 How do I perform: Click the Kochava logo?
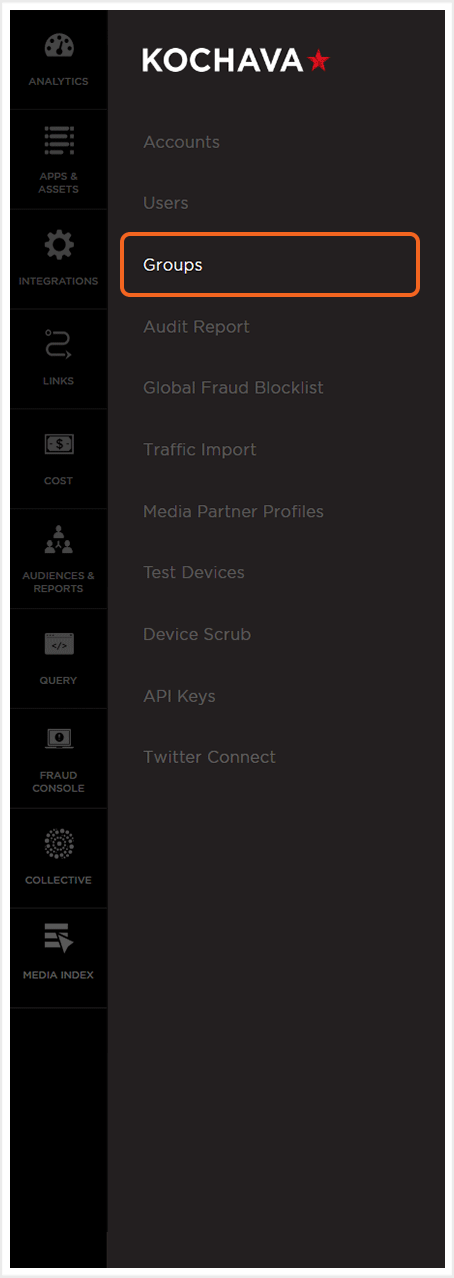pos(236,61)
